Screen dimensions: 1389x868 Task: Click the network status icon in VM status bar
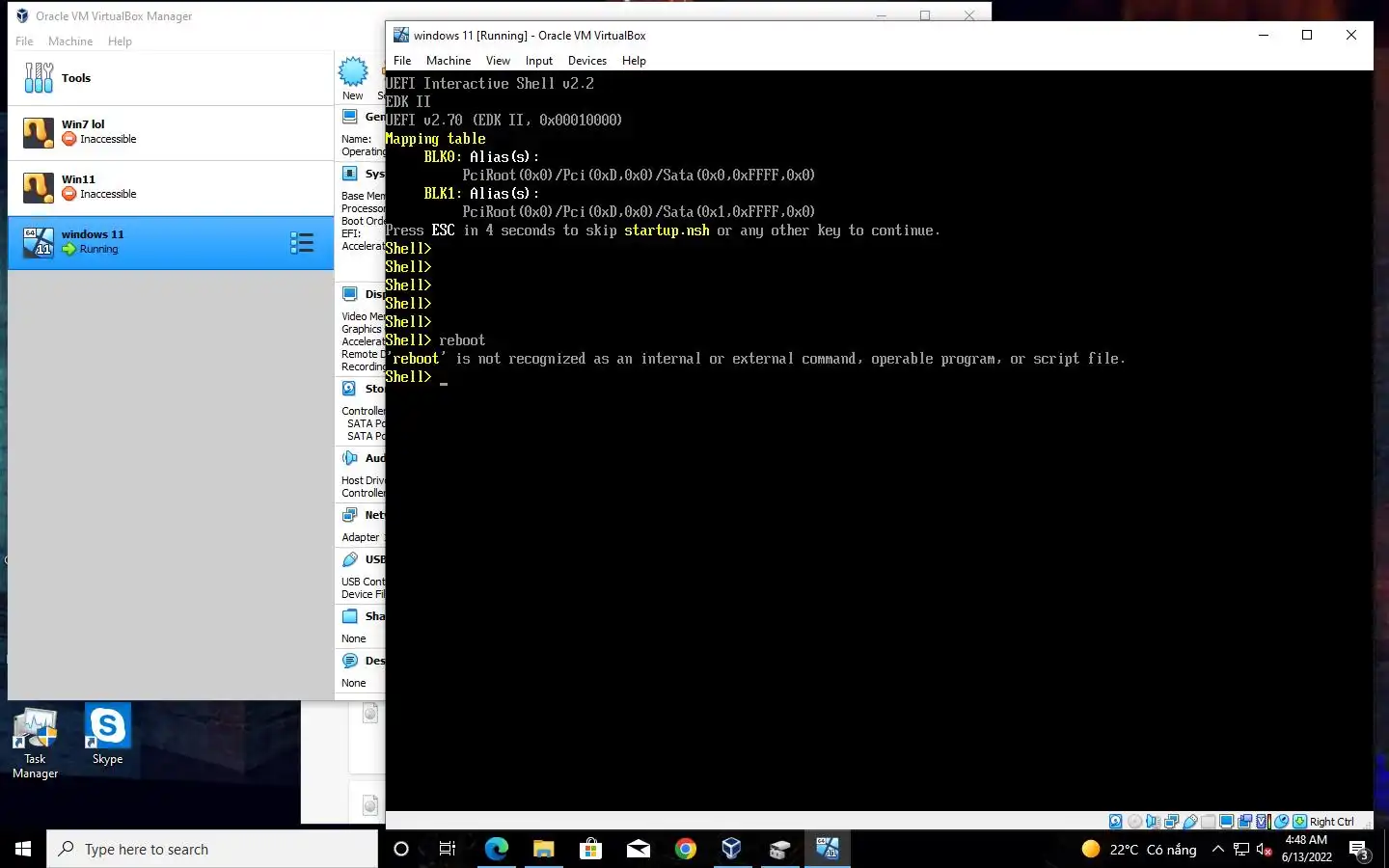click(x=1171, y=822)
